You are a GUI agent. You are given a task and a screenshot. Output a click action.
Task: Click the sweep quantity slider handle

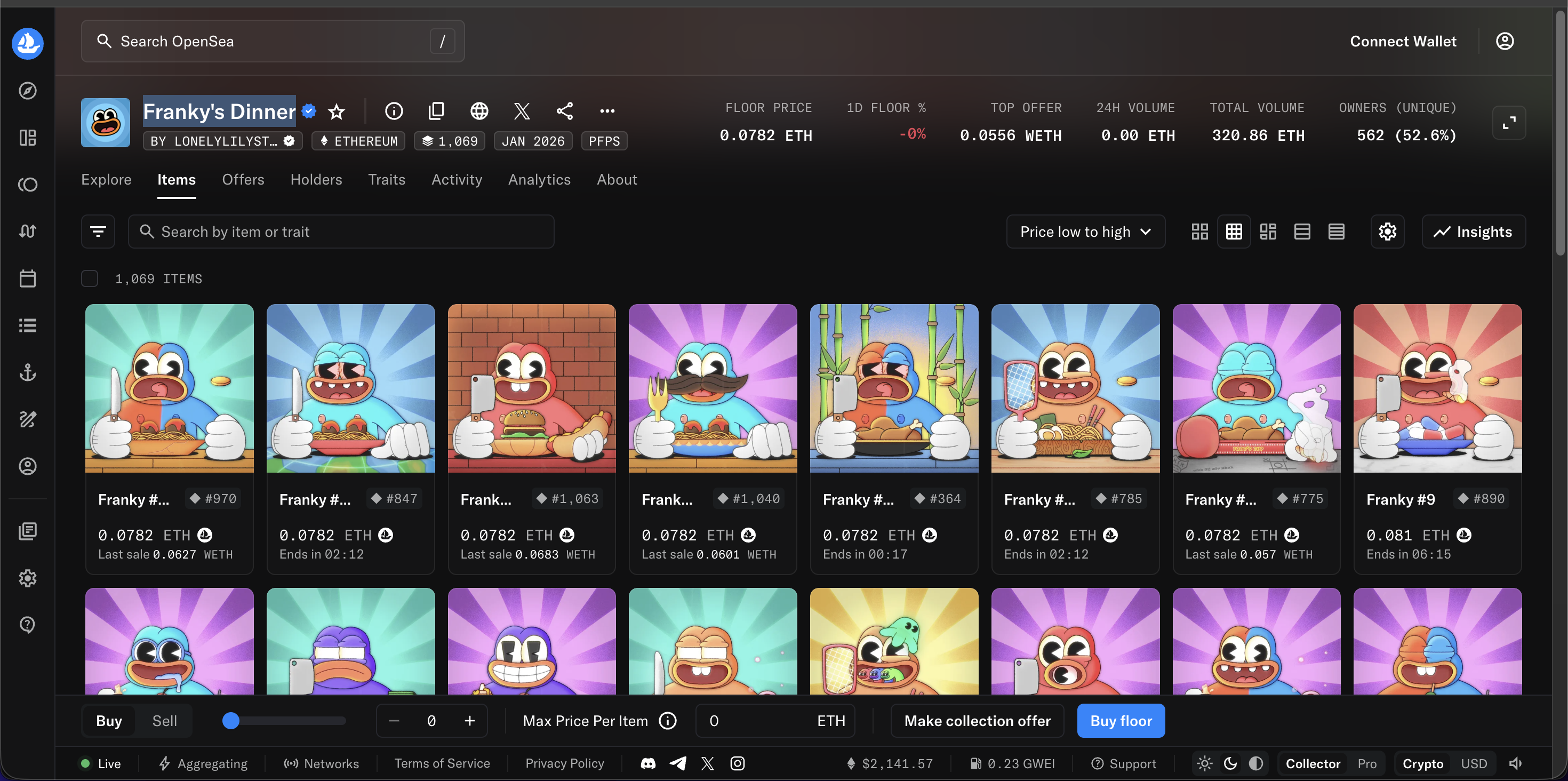(231, 721)
